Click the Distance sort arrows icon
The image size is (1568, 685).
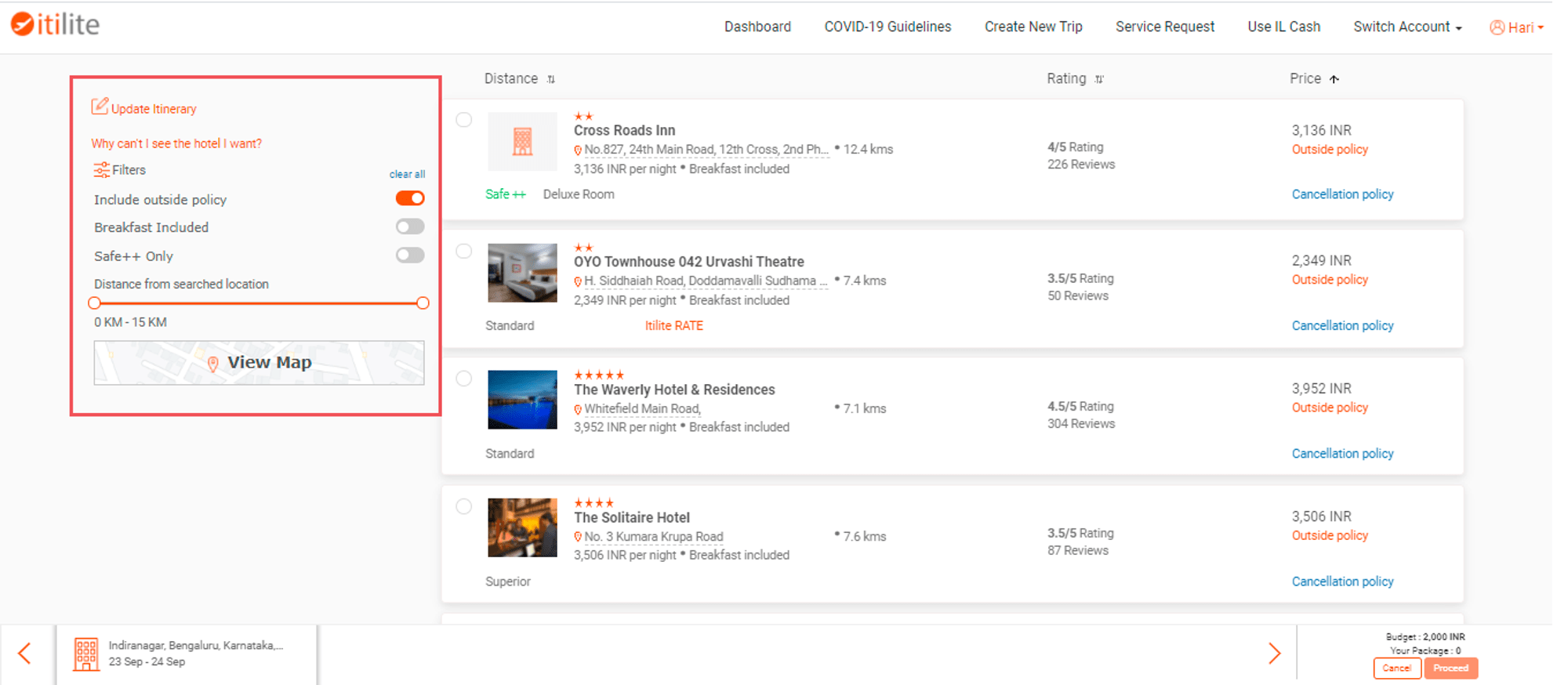tap(551, 79)
